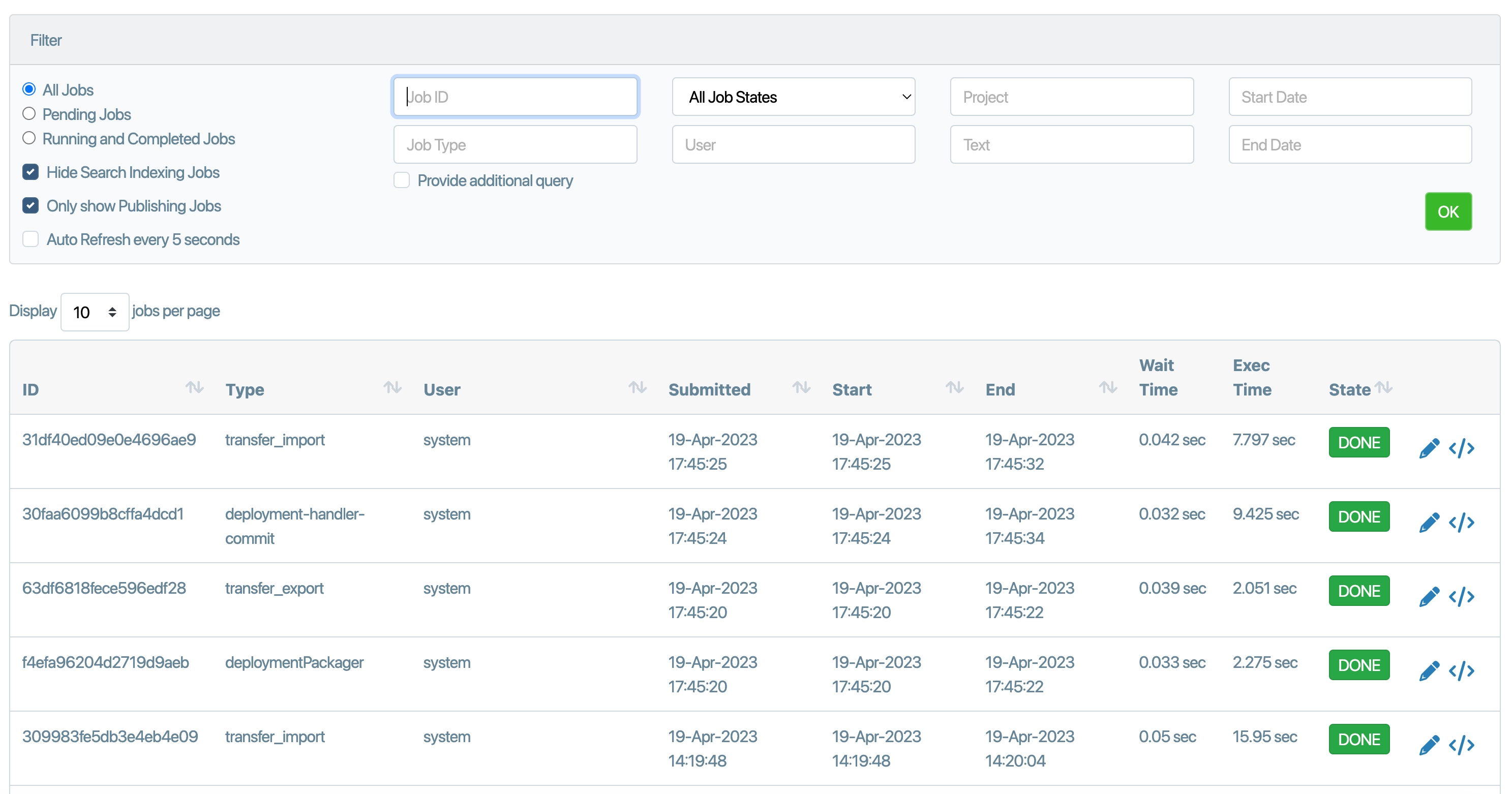The width and height of the screenshot is (1512, 794).
Task: Select the Pending Jobs radio button
Action: 29,114
